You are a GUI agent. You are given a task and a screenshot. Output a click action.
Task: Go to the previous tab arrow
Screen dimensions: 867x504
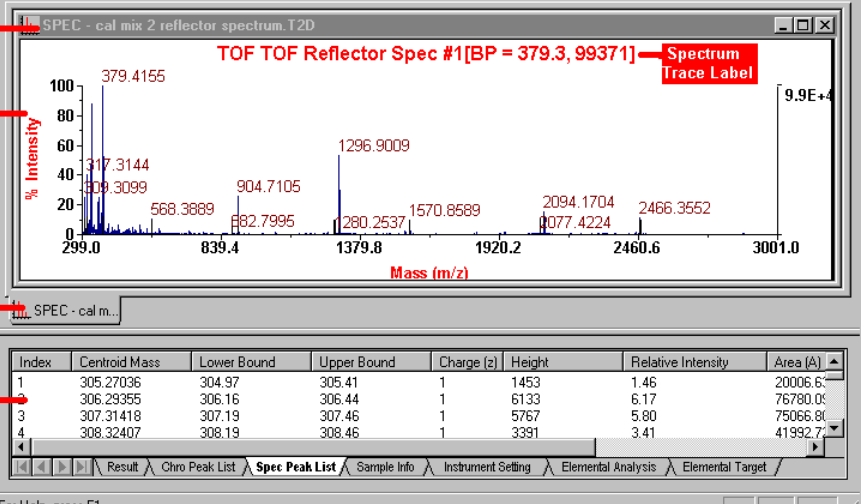(42, 467)
